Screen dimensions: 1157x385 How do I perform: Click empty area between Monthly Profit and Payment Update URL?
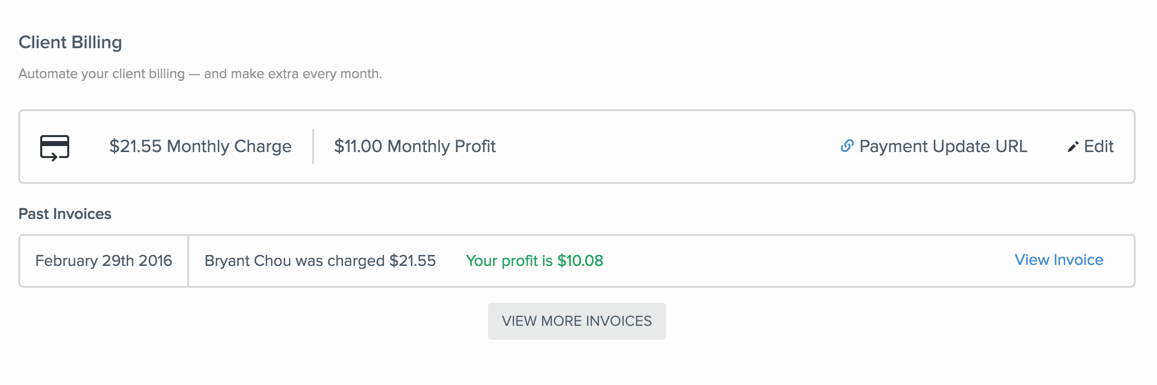point(668,146)
